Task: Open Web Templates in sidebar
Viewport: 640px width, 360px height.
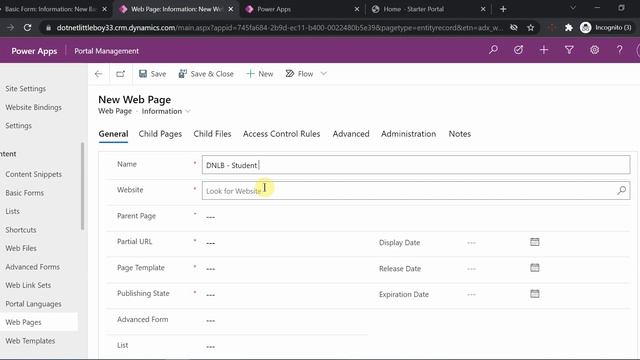Action: pos(30,341)
